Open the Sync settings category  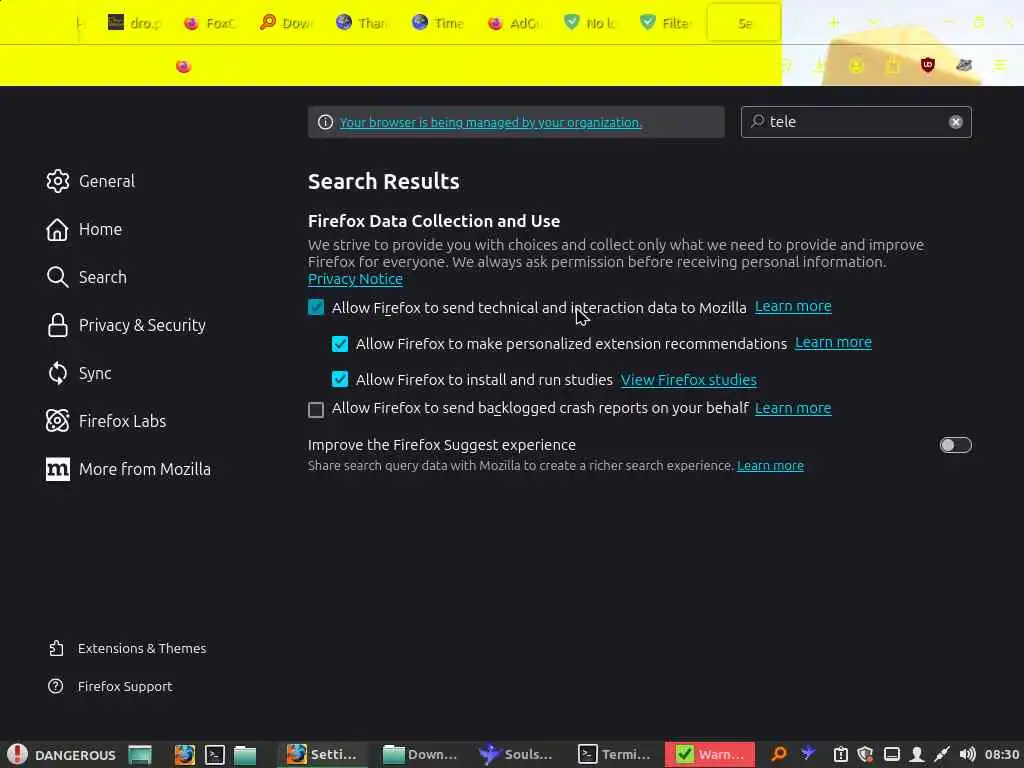(x=78, y=373)
